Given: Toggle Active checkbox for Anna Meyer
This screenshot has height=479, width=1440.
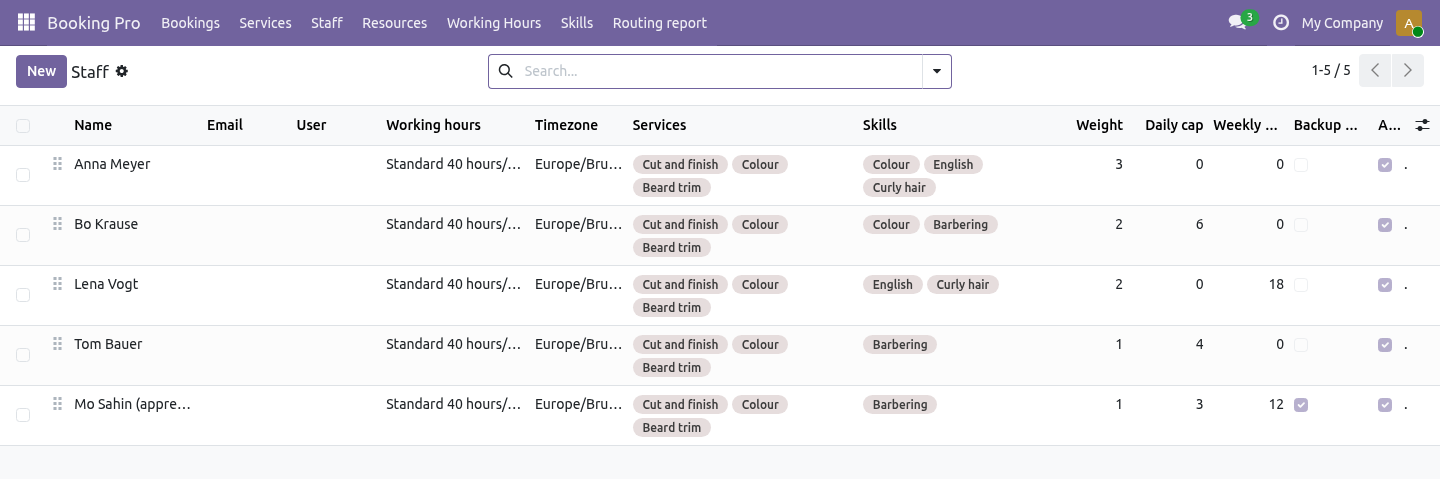Looking at the screenshot, I should [x=1384, y=165].
